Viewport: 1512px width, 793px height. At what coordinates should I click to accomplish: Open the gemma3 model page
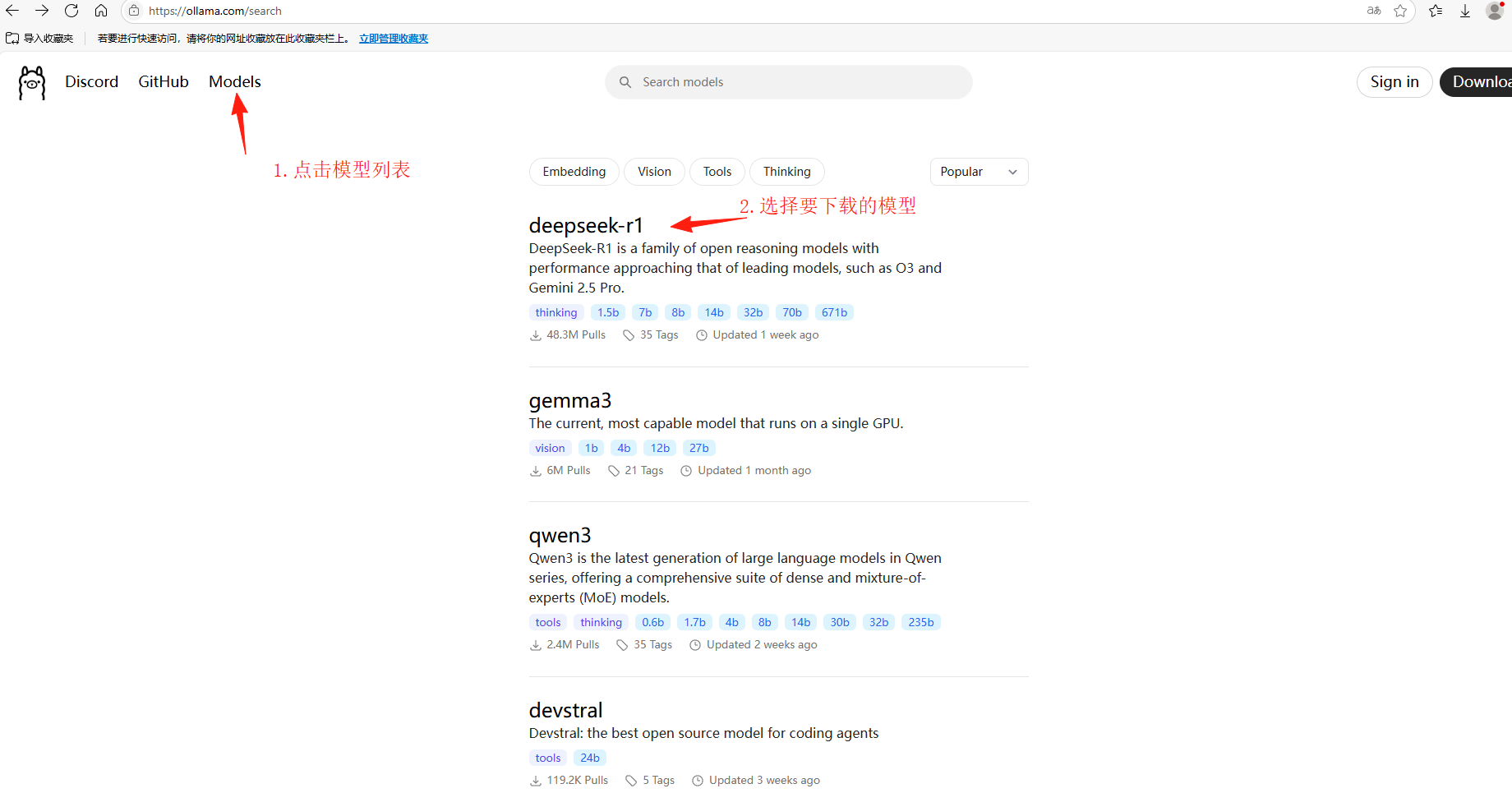(x=570, y=400)
